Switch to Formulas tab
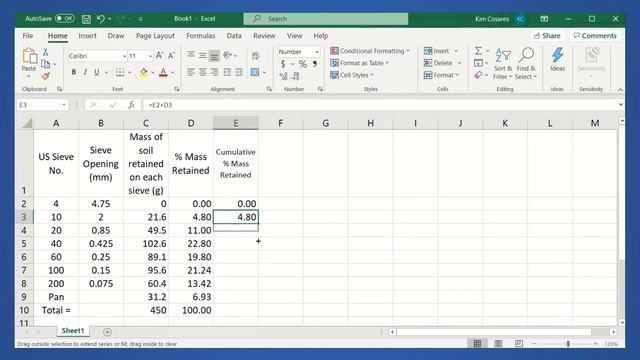 pos(200,36)
